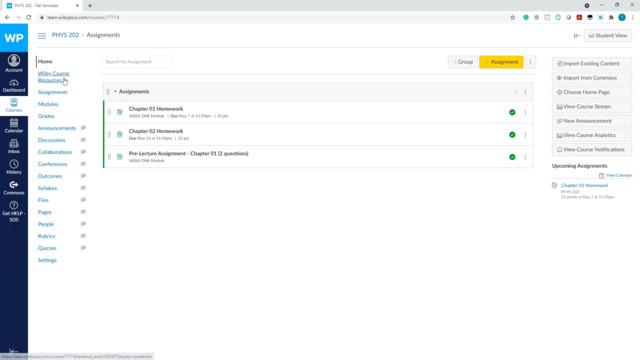The image size is (640, 360).
Task: Click the browser address bar
Action: pyautogui.click(x=273, y=18)
